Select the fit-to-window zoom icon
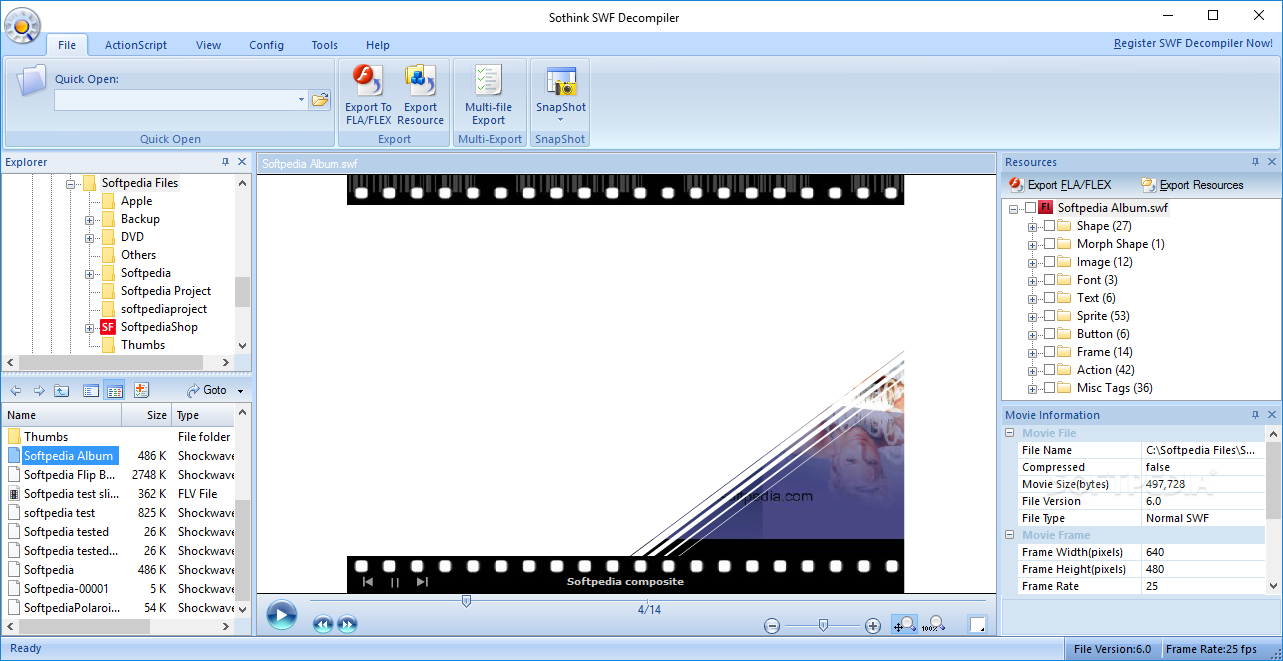This screenshot has height=661, width=1283. (x=904, y=625)
